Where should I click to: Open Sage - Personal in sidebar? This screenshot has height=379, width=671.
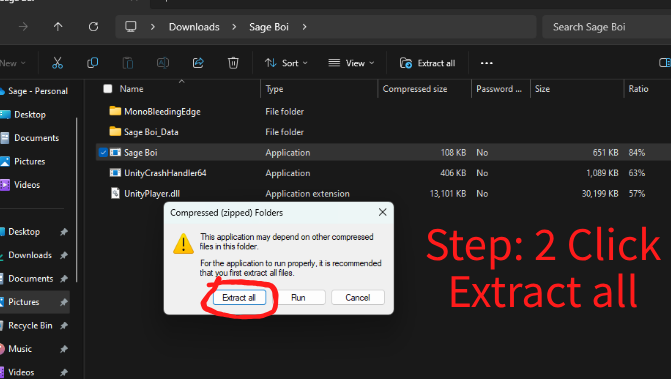point(35,91)
